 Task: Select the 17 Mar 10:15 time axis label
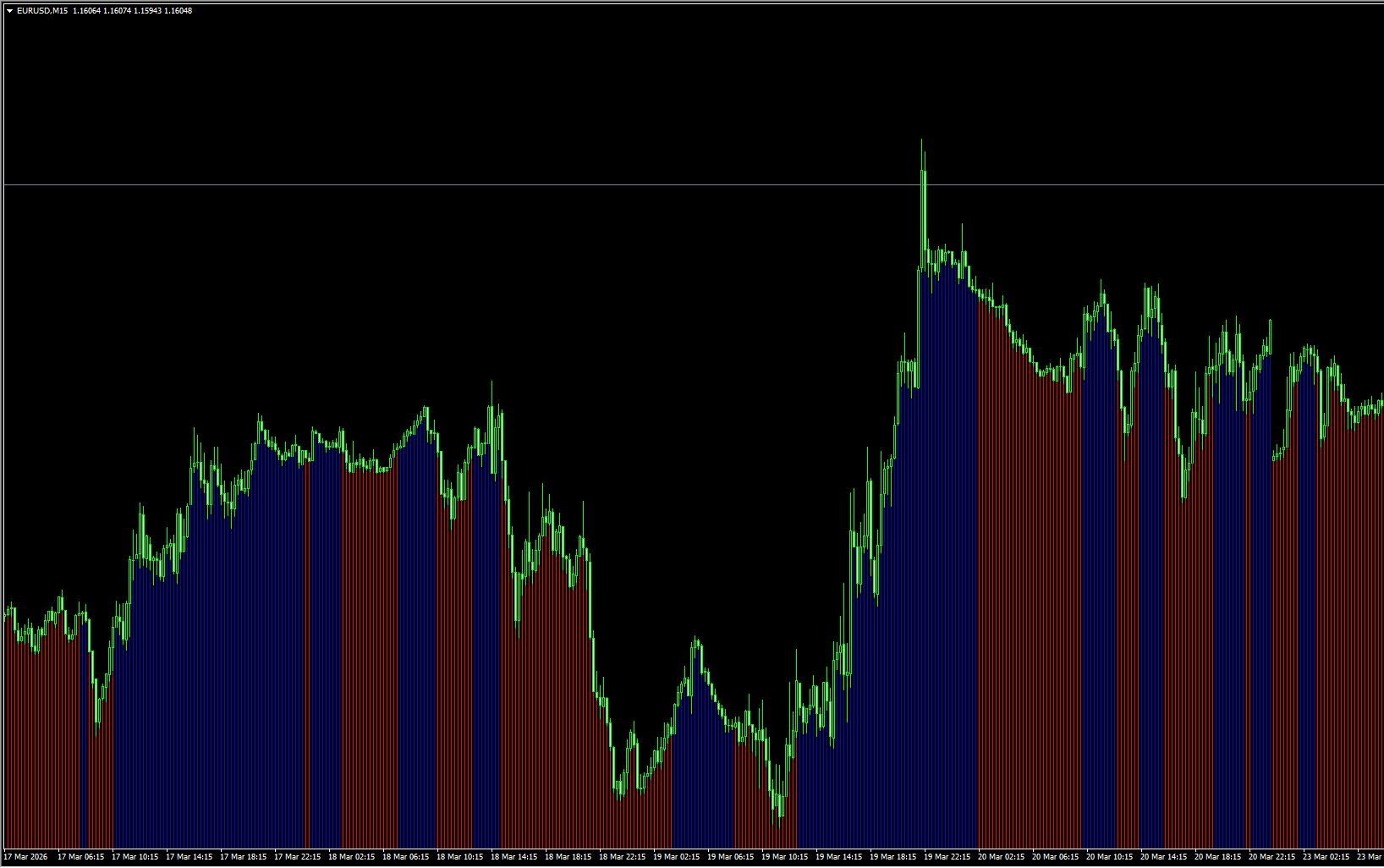point(135,857)
